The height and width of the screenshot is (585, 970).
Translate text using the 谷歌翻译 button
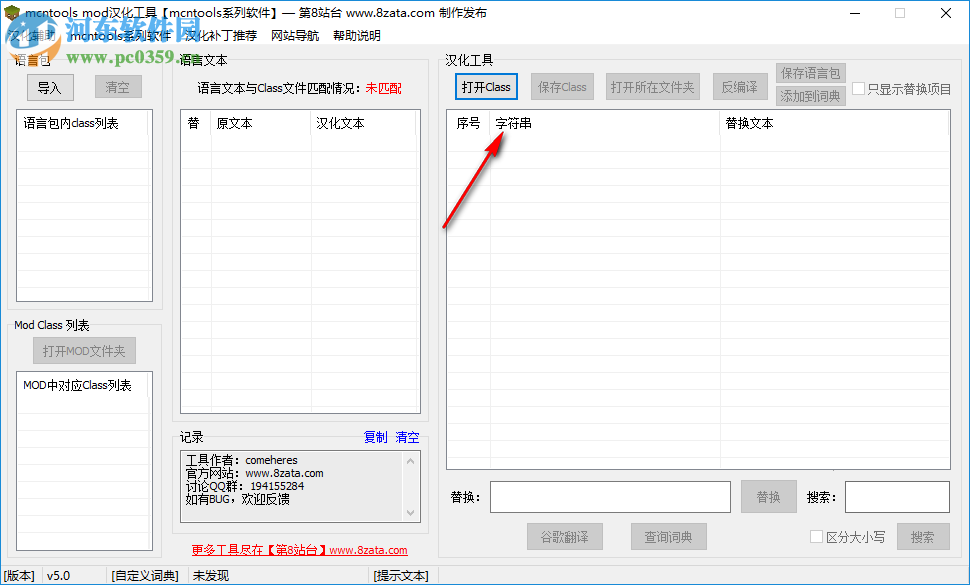point(565,536)
